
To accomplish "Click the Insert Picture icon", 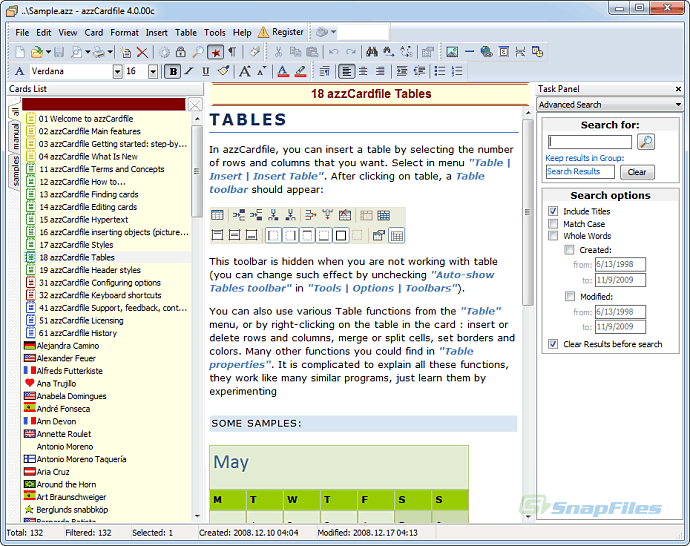I will 452,52.
